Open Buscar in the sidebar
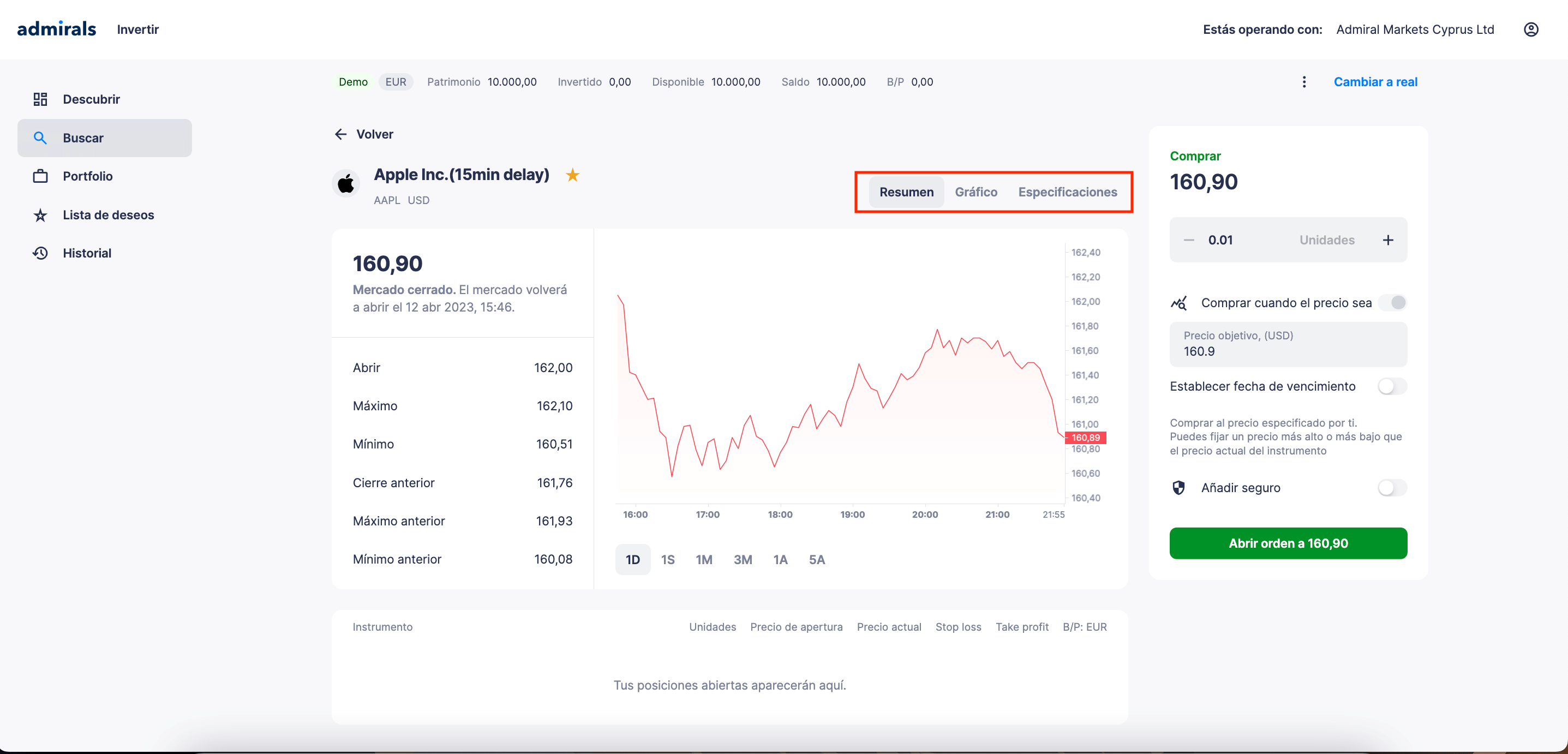The width and height of the screenshot is (1568, 754). click(105, 138)
